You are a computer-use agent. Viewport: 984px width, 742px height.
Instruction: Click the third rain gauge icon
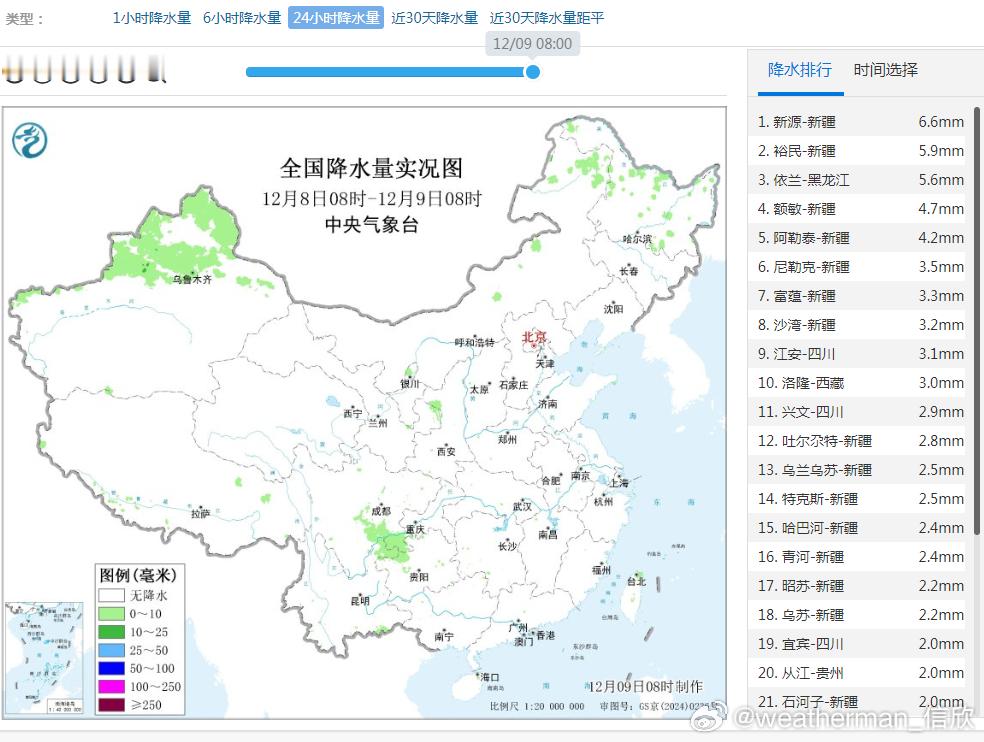tap(70, 72)
